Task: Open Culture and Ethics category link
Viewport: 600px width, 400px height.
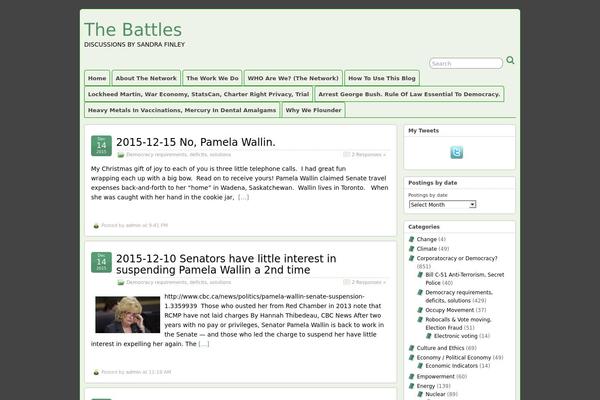Action: [440, 348]
